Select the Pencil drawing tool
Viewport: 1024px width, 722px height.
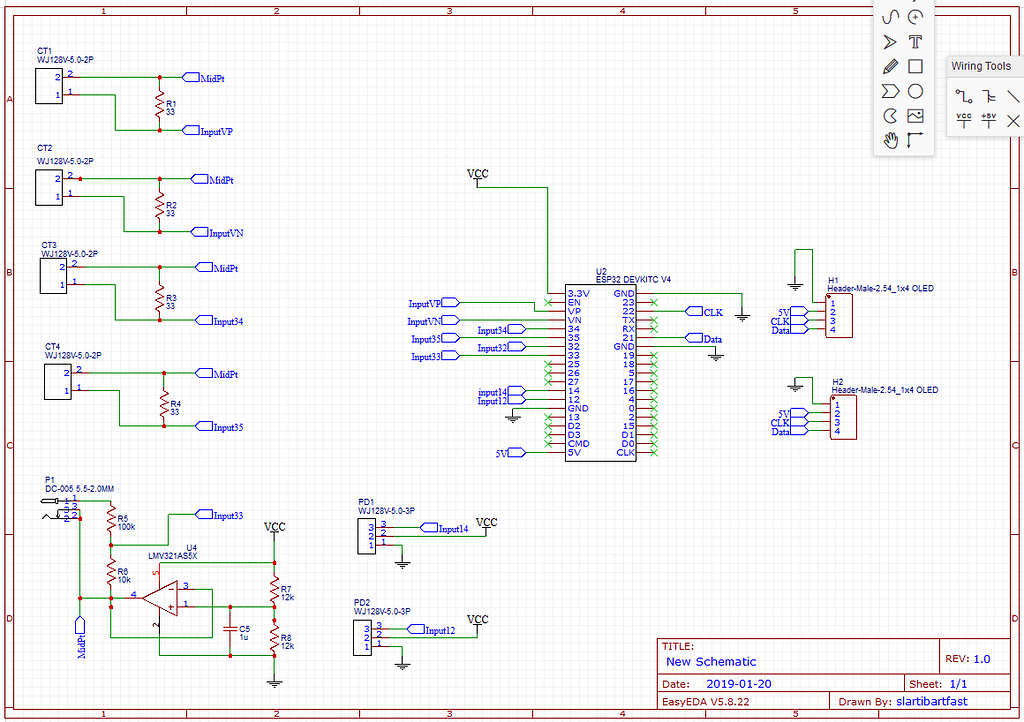(x=890, y=66)
